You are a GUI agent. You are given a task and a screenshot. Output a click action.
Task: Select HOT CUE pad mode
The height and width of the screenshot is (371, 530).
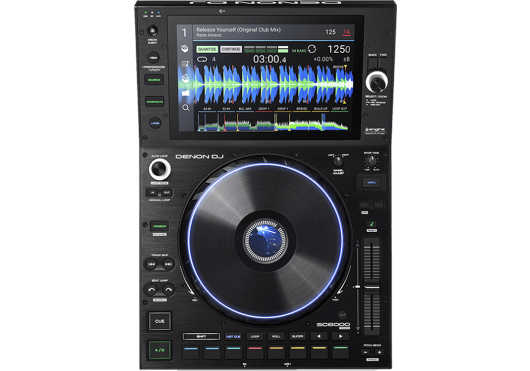point(233,337)
